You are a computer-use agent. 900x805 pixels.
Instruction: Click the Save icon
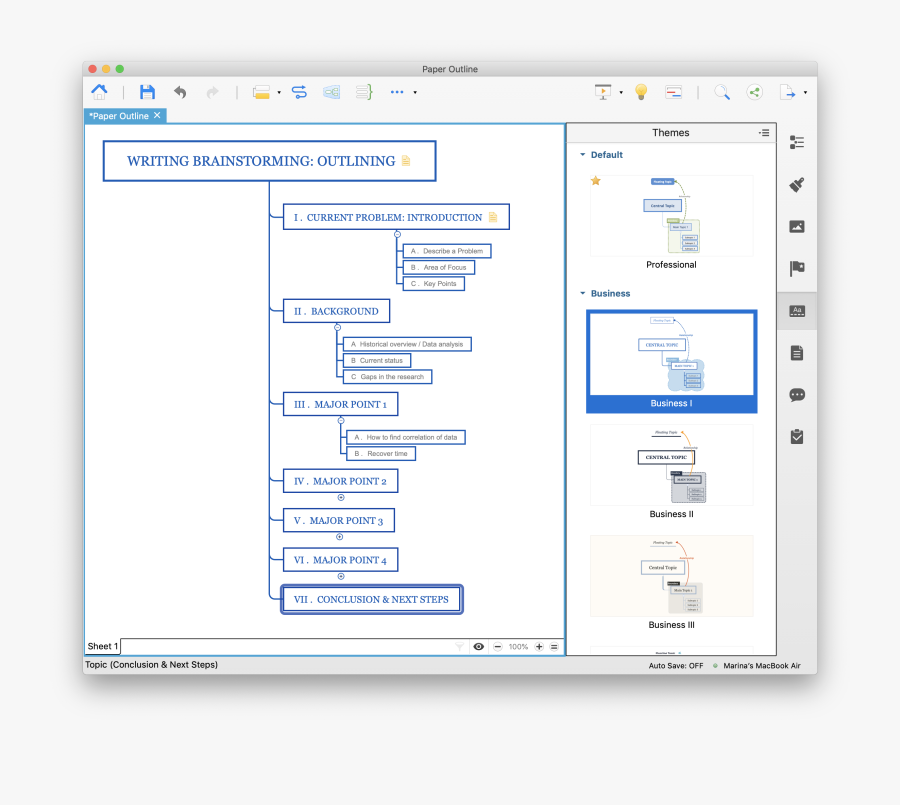tap(148, 91)
